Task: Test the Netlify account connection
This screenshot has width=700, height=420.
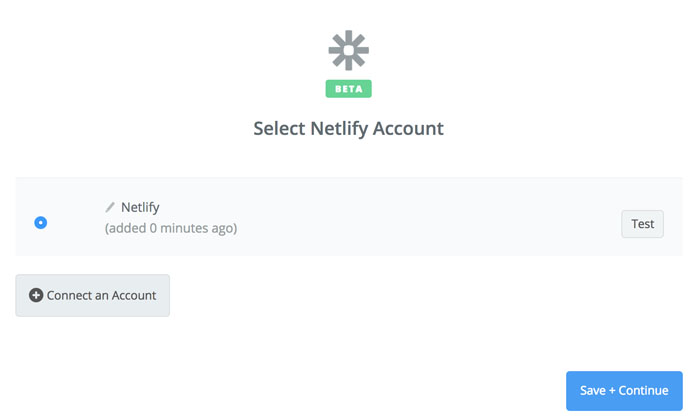Action: 642,224
